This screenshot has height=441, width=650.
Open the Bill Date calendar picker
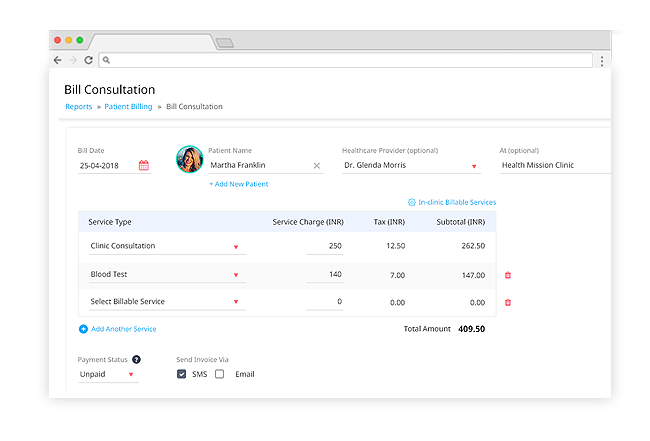[x=144, y=166]
